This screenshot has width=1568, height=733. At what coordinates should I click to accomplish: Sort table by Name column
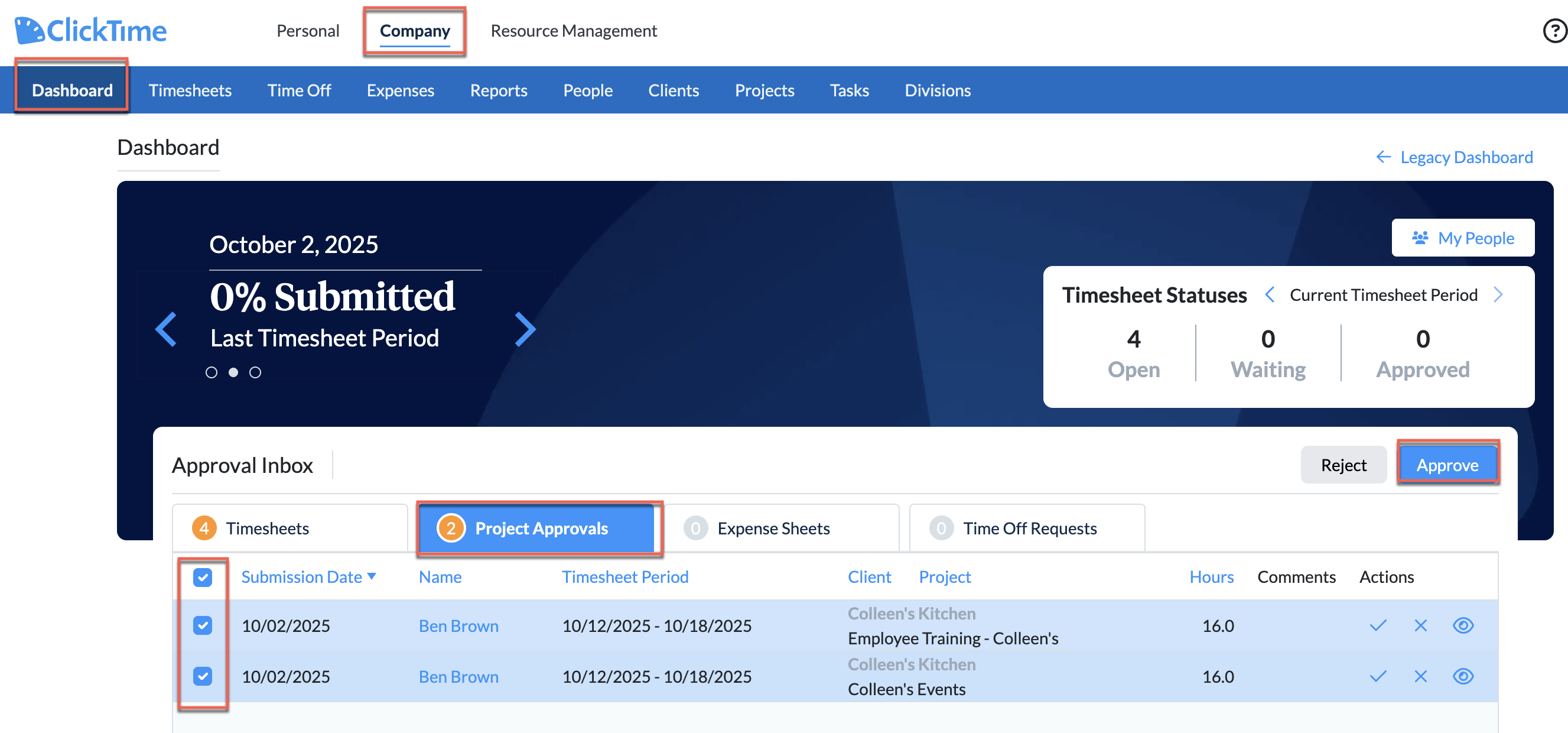(440, 576)
